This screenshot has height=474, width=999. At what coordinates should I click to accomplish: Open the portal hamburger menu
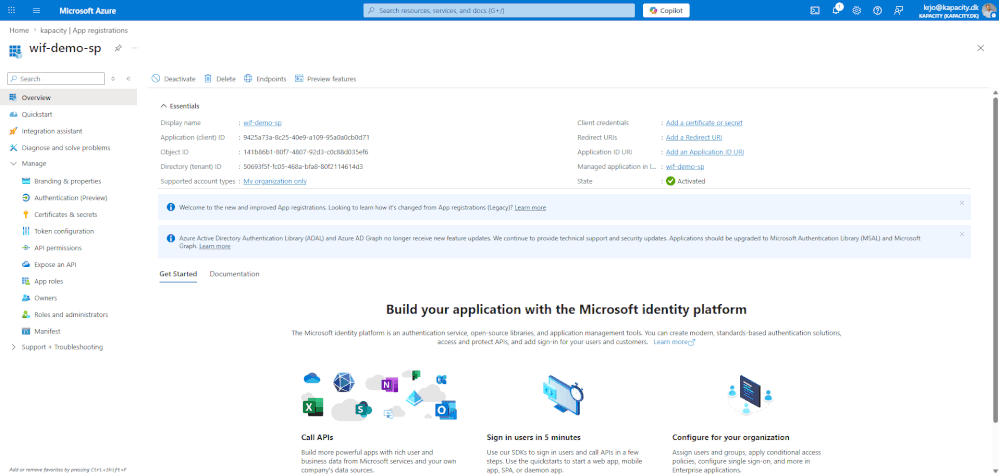[36, 10]
